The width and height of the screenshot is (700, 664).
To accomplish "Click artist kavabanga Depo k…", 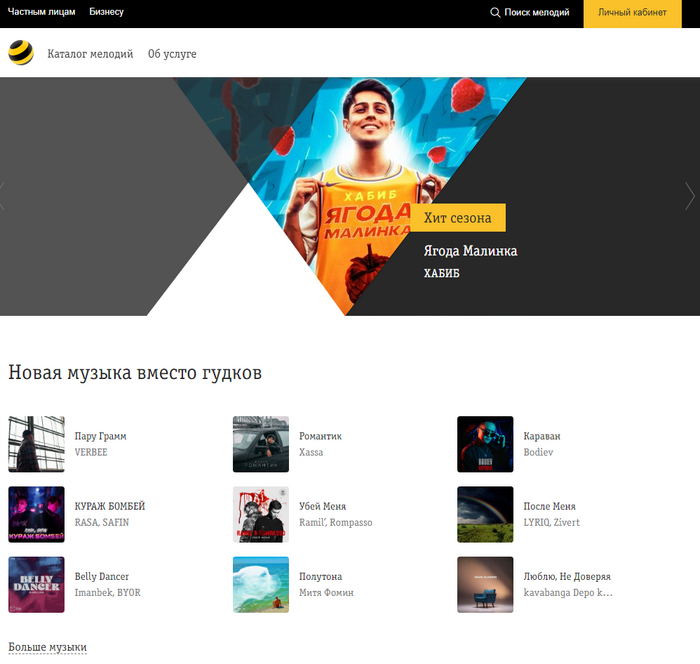I will pos(568,593).
